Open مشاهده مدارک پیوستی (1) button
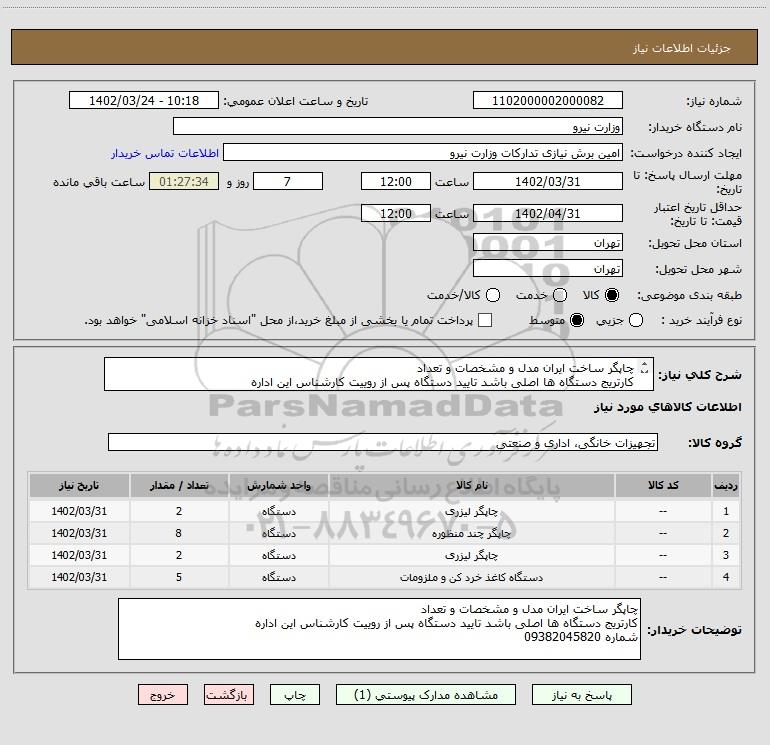770x745 pixels. click(x=426, y=694)
